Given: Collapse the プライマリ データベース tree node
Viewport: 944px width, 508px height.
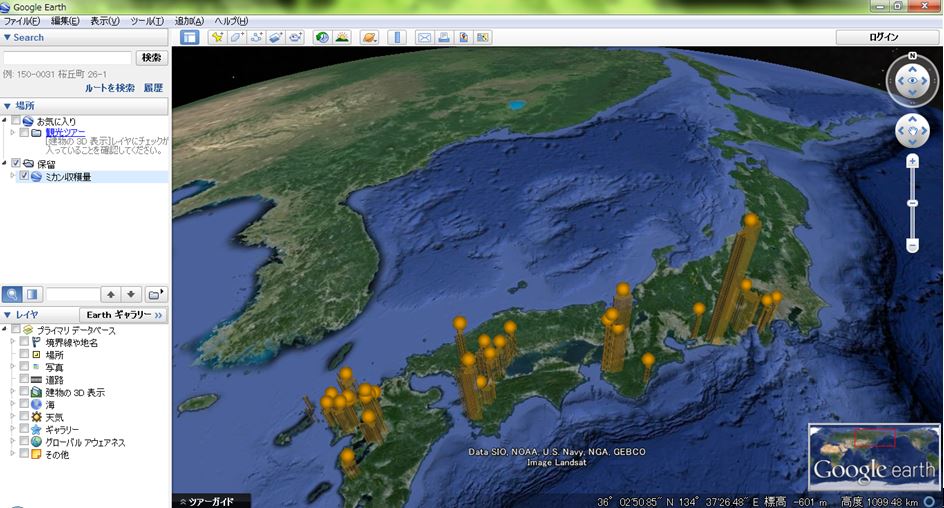Looking at the screenshot, I should [5, 329].
